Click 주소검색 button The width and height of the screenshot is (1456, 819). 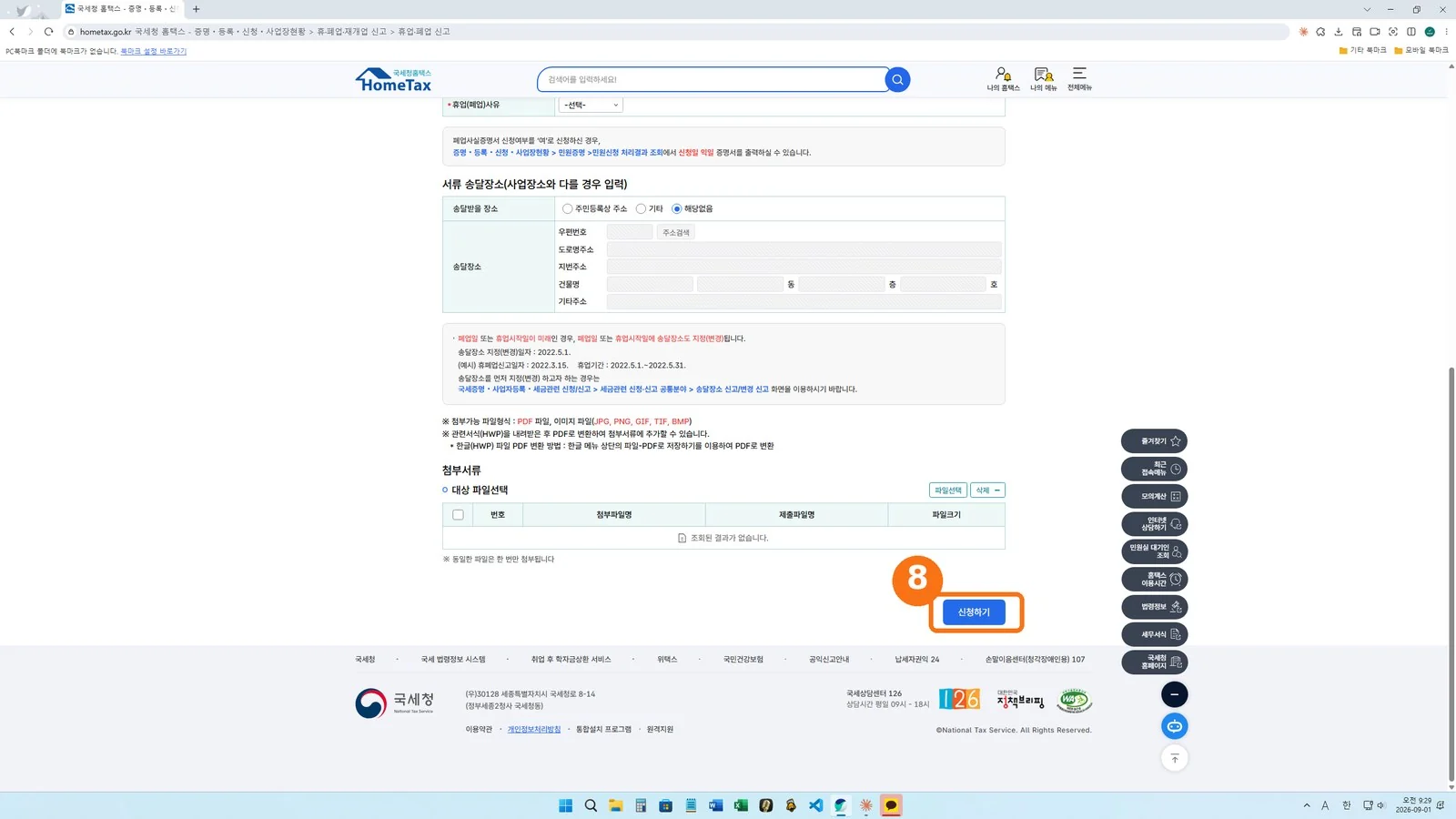click(x=675, y=232)
